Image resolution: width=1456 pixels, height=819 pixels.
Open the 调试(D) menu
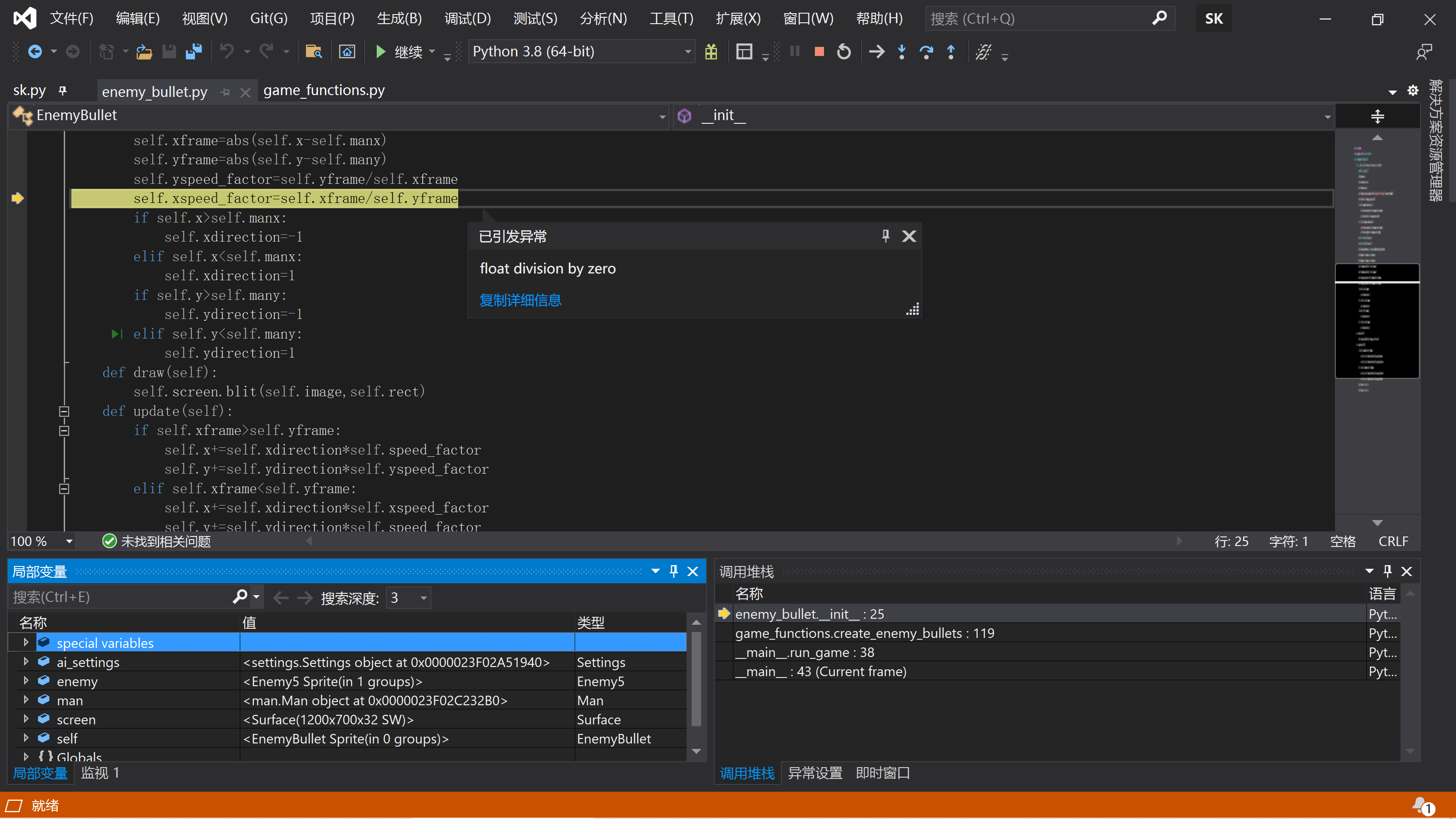(467, 19)
